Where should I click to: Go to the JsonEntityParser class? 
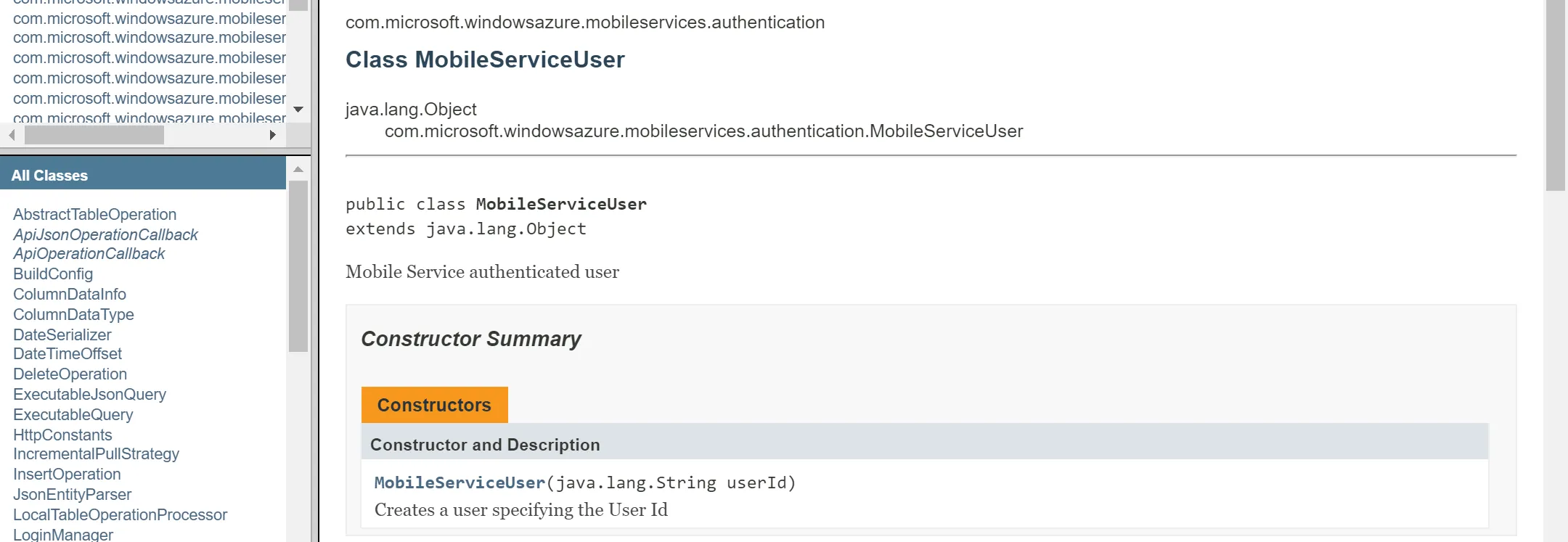(72, 495)
